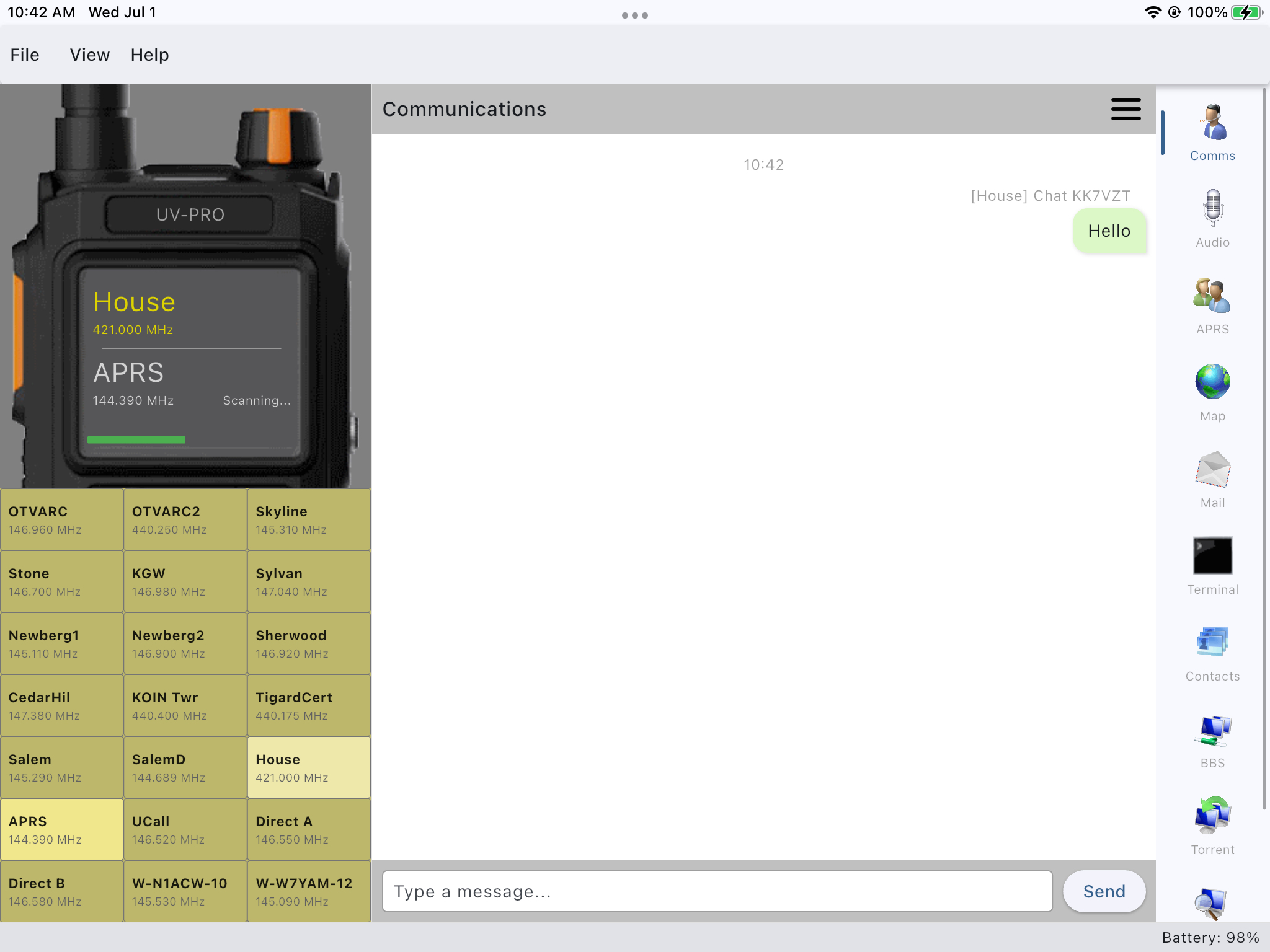
Task: Click the [House] Chat KK7VZT sender label
Action: pos(1050,196)
